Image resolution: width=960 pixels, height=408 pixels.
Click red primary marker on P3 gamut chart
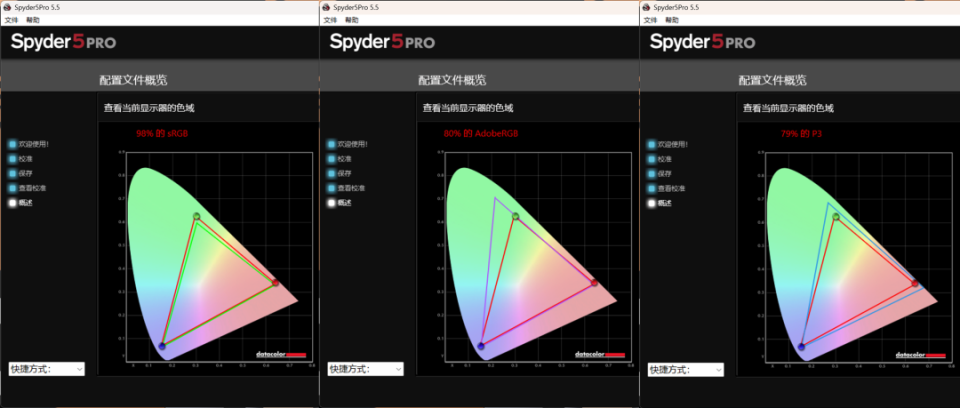click(x=915, y=283)
